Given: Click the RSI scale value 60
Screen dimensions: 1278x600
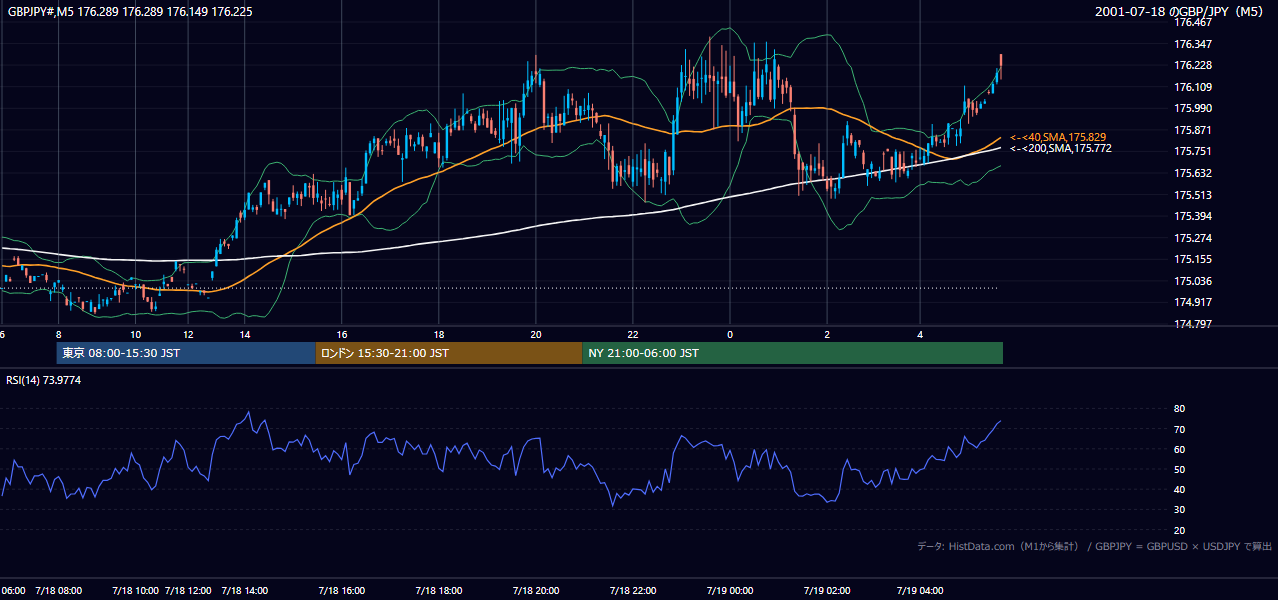Looking at the screenshot, I should click(1179, 449).
